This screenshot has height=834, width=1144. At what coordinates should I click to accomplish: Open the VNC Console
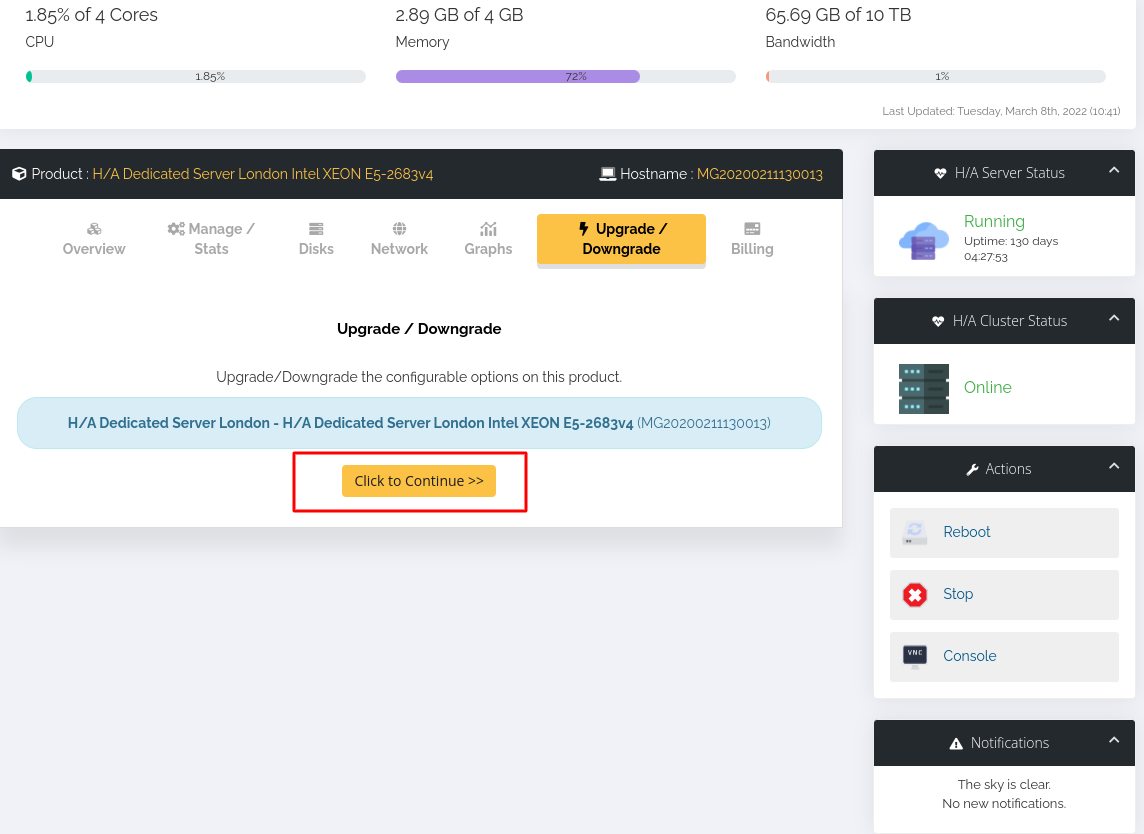tap(1004, 657)
